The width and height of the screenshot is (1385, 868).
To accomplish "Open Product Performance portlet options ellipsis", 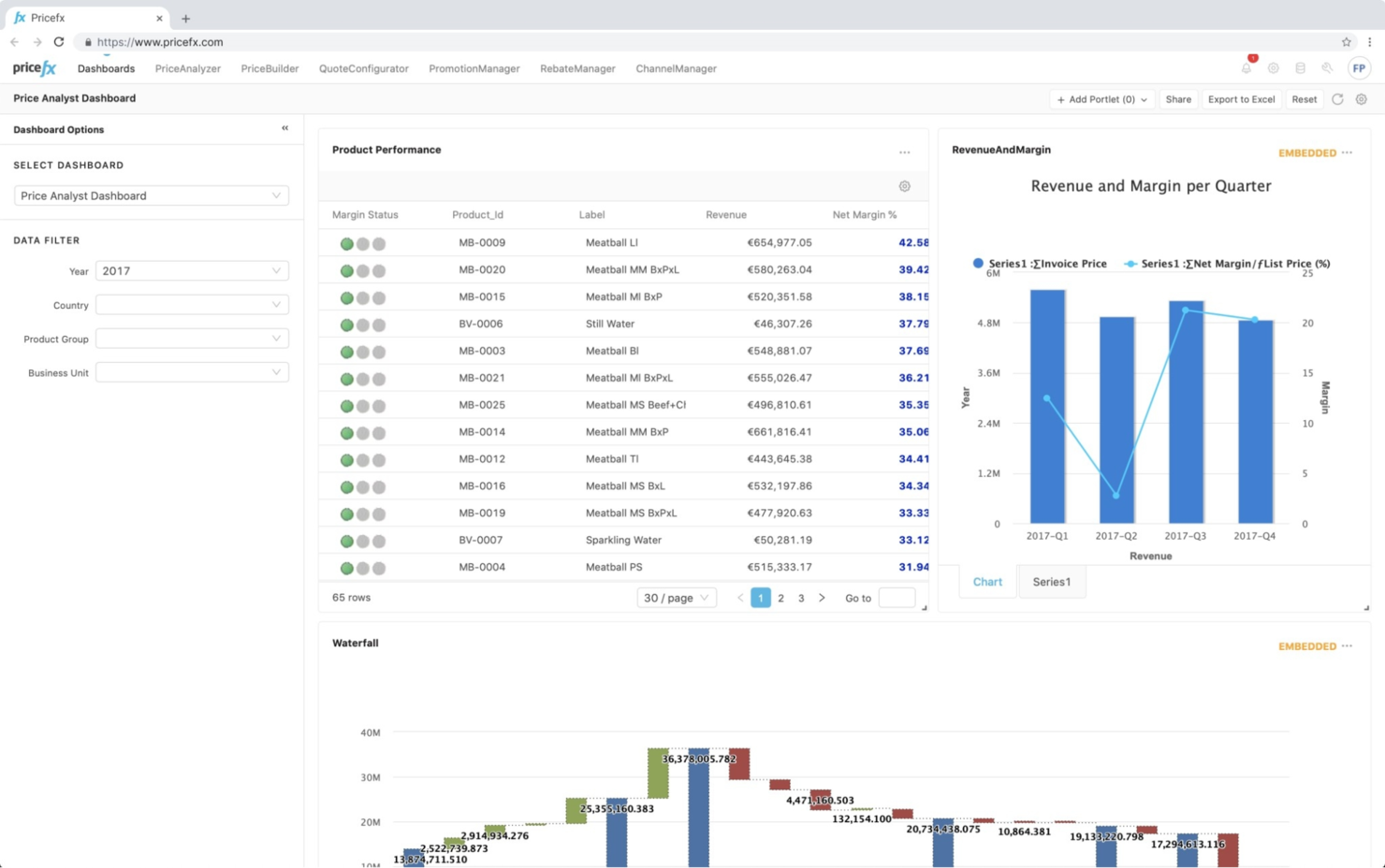I will (904, 152).
